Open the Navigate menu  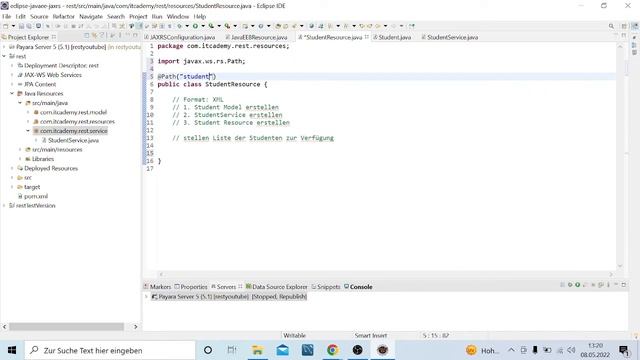tap(91, 16)
